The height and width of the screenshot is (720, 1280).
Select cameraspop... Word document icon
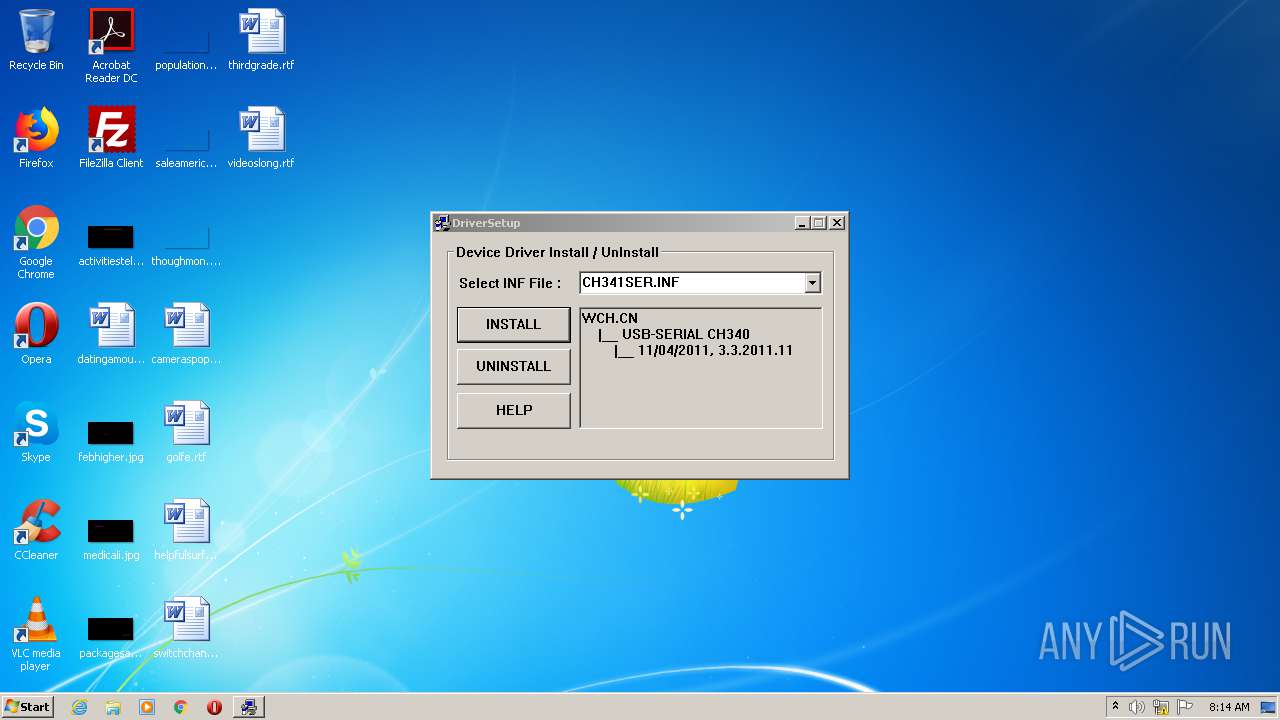coord(186,334)
